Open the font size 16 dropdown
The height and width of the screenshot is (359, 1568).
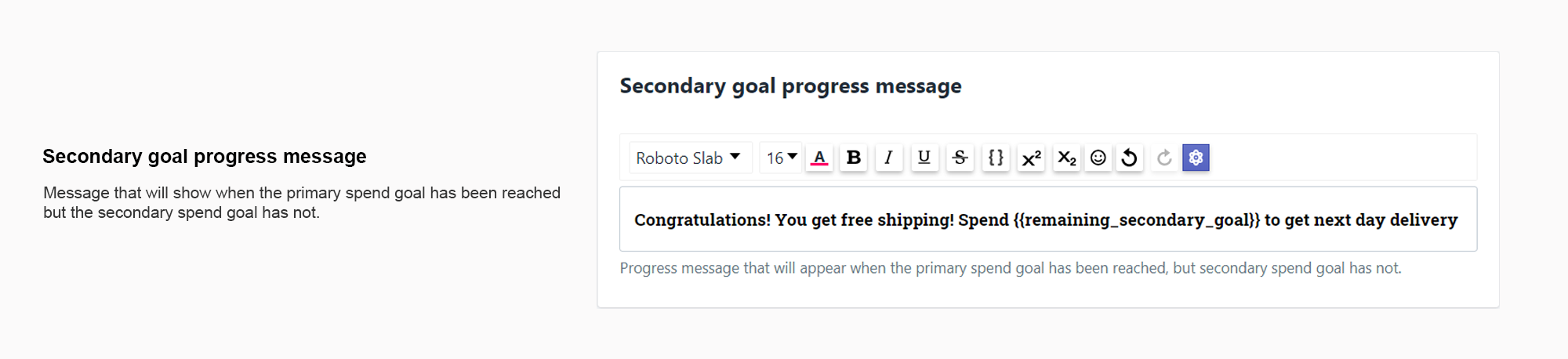(x=781, y=158)
